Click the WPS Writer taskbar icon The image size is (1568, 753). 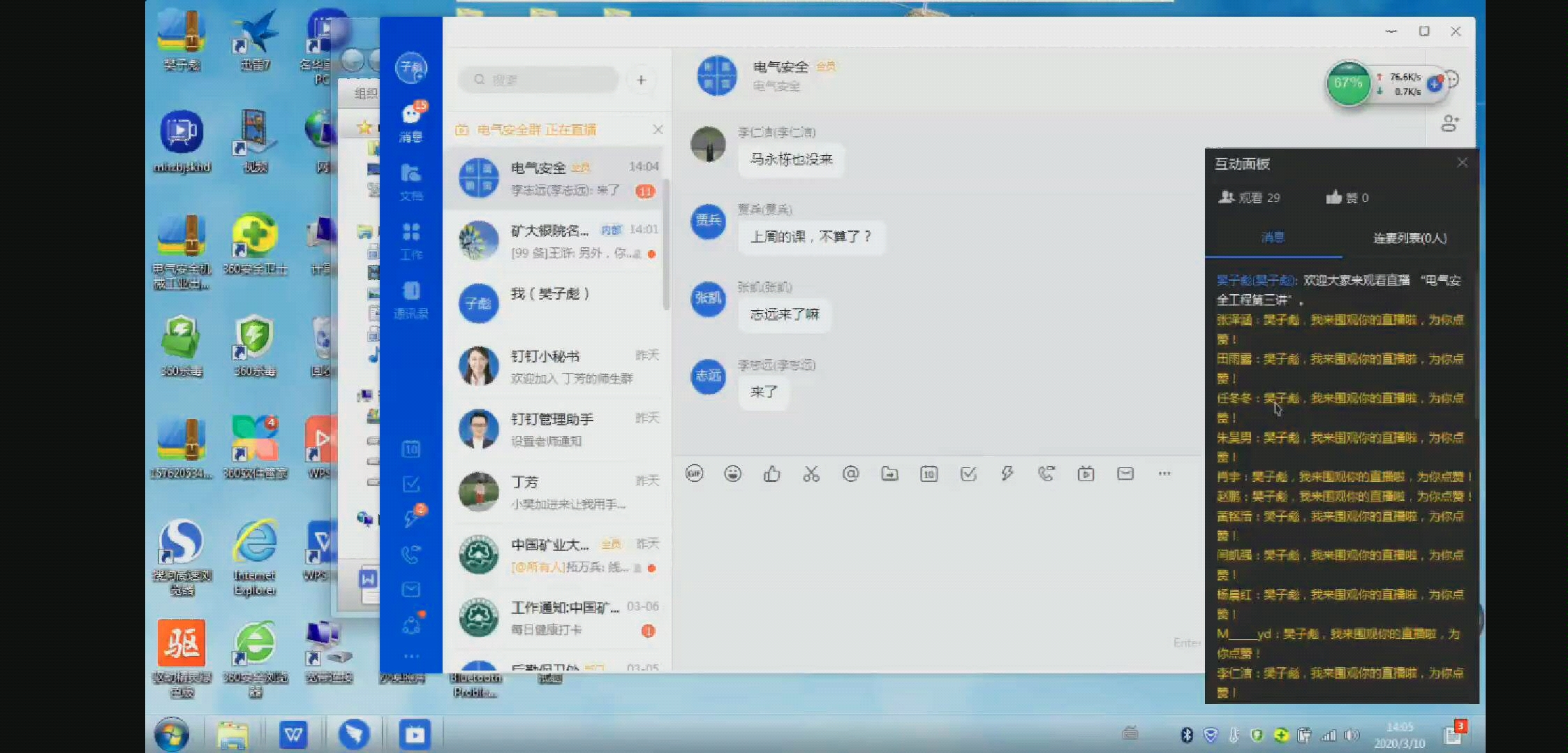pyautogui.click(x=293, y=735)
